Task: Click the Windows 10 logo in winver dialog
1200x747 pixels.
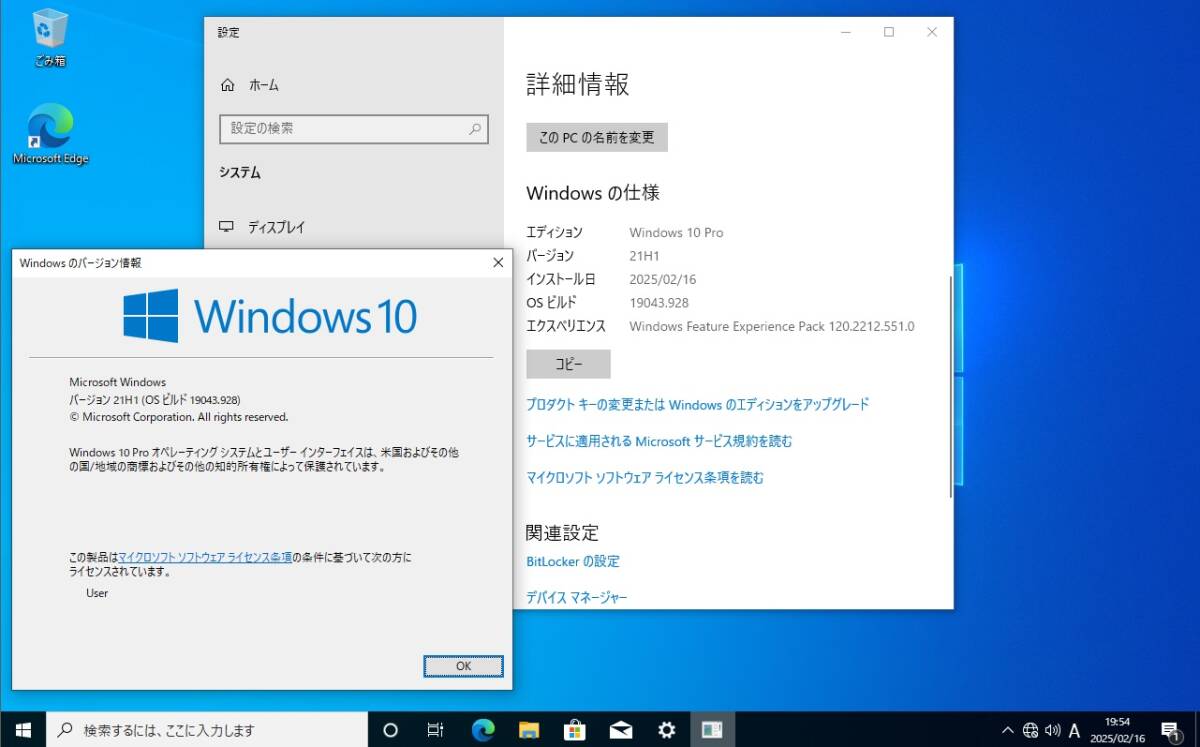Action: click(270, 316)
